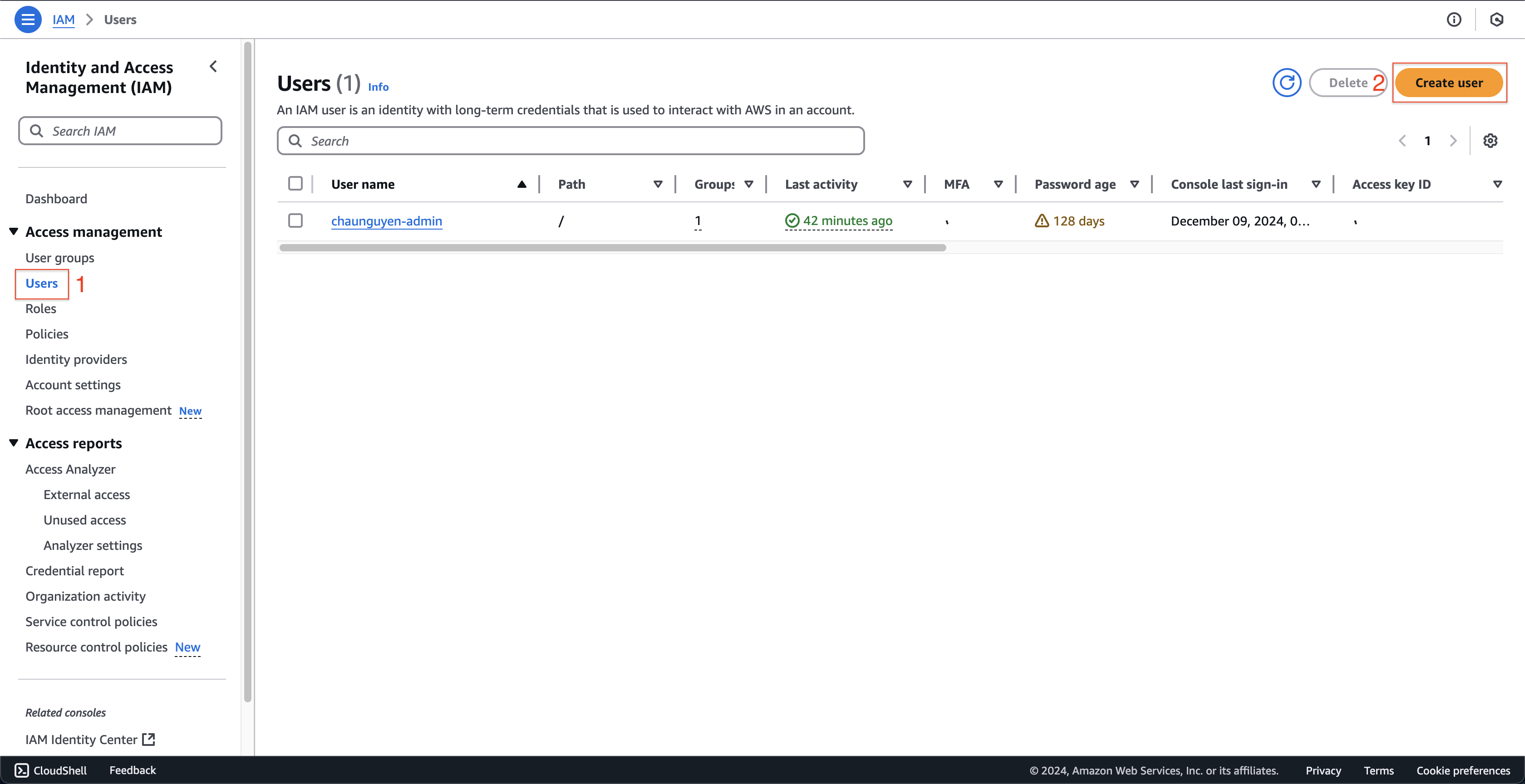Sort by Console last sign-in arrow

(x=1315, y=184)
